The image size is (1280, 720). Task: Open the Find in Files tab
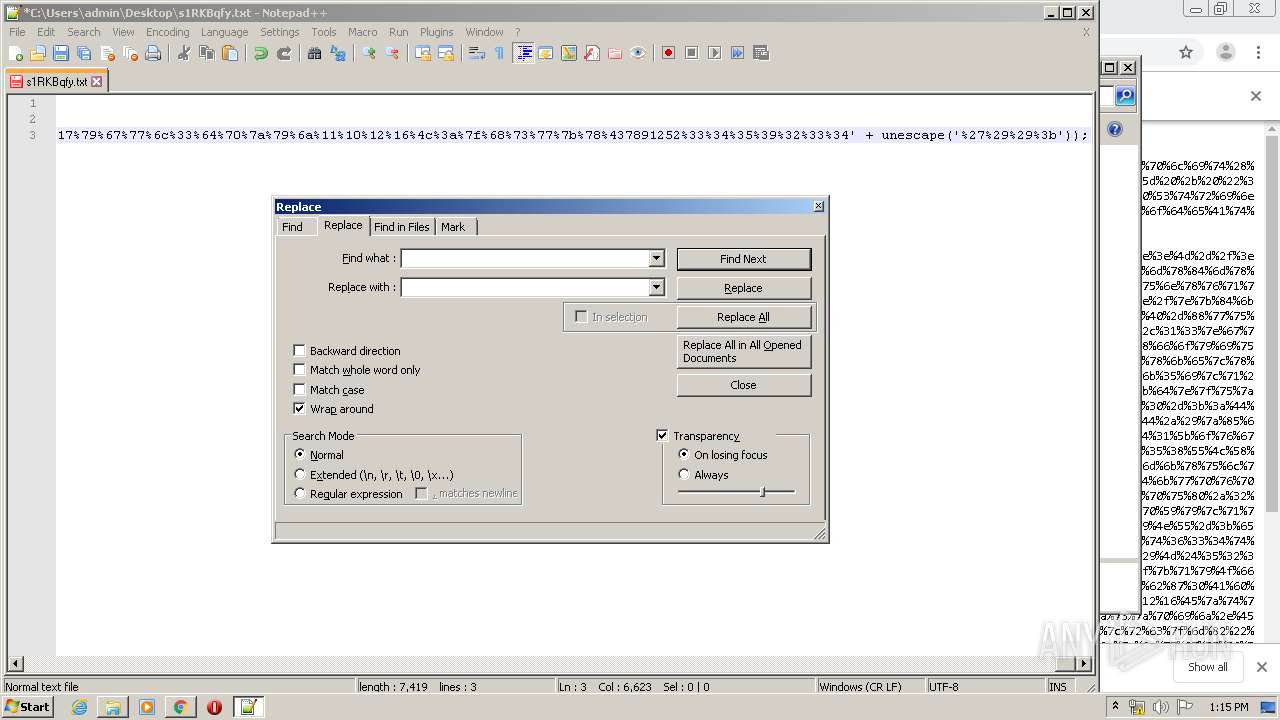(401, 227)
